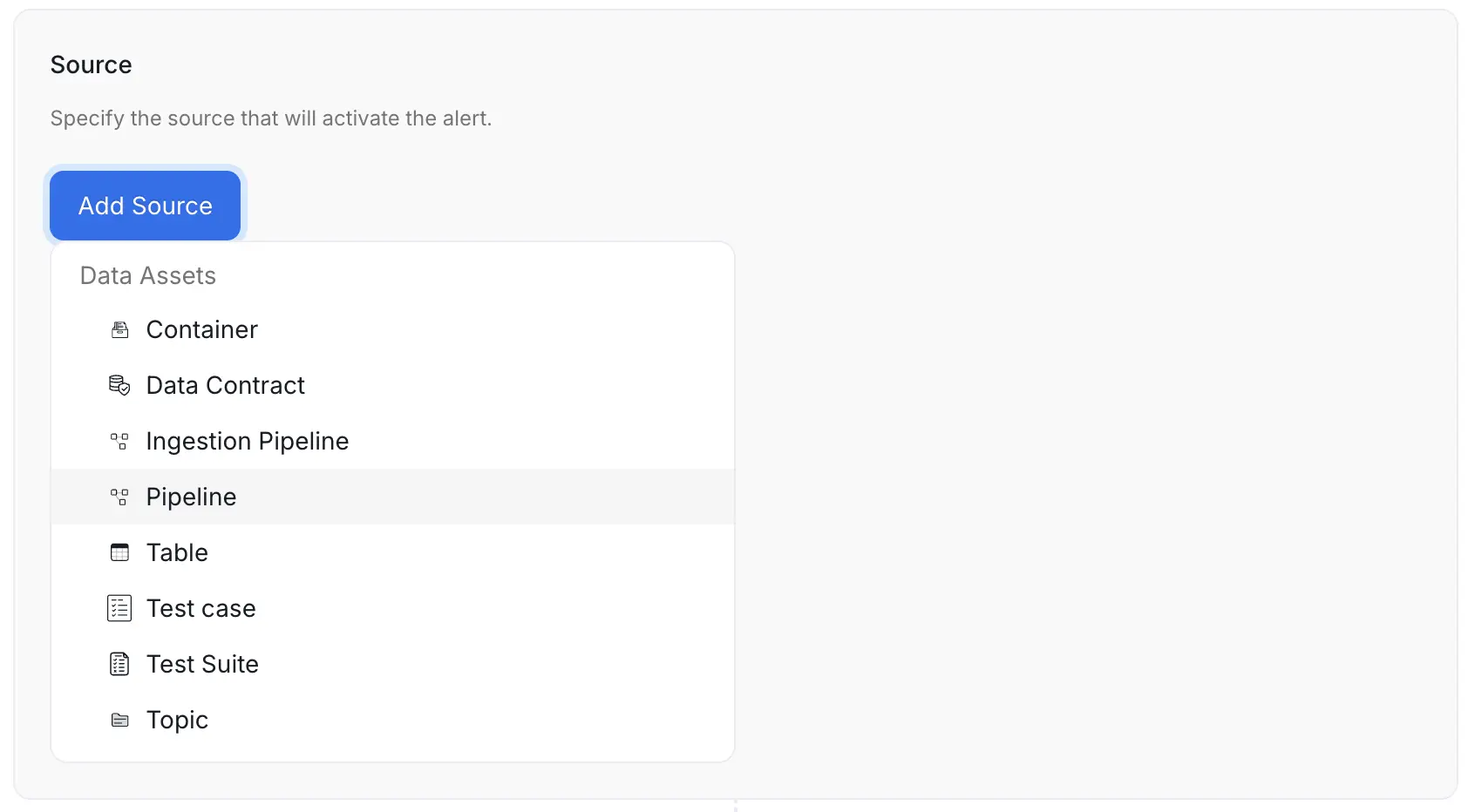Open the Add Source dropdown menu

pyautogui.click(x=145, y=206)
